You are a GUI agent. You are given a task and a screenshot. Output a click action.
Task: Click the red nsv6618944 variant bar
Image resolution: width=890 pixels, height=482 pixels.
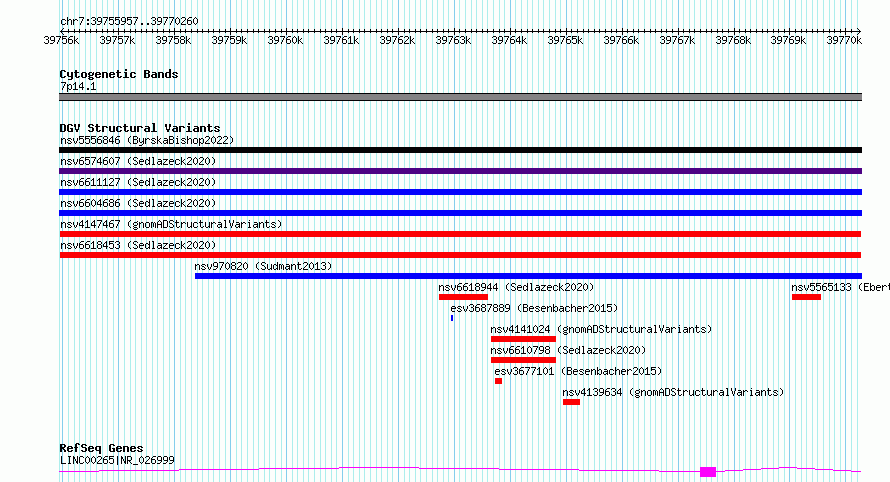tap(463, 297)
